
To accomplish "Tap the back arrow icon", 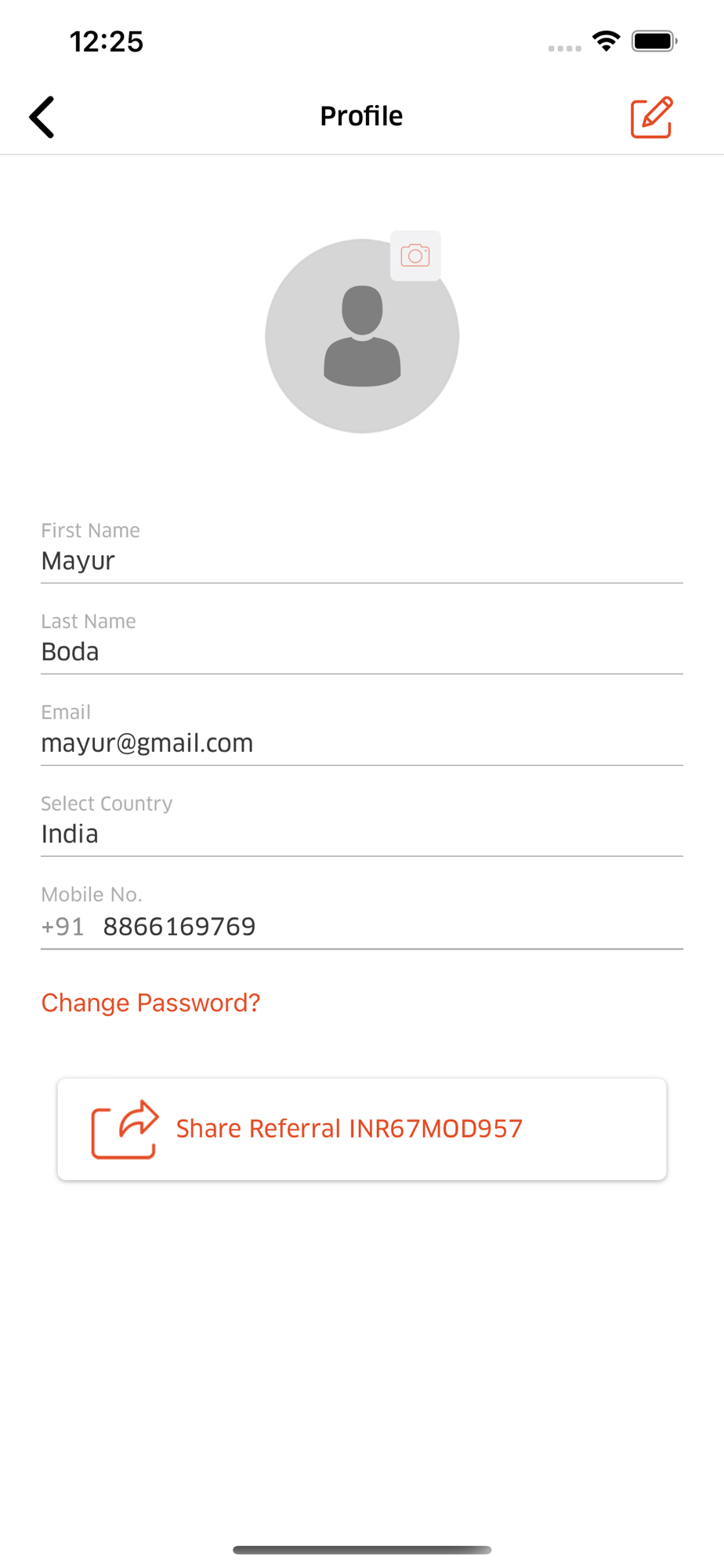I will (x=42, y=117).
